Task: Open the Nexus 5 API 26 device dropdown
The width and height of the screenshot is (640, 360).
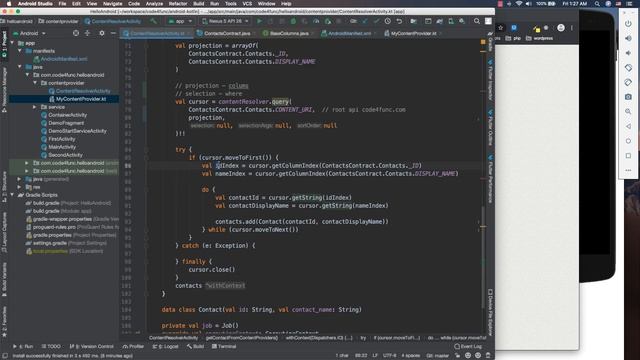Action: click(225, 21)
